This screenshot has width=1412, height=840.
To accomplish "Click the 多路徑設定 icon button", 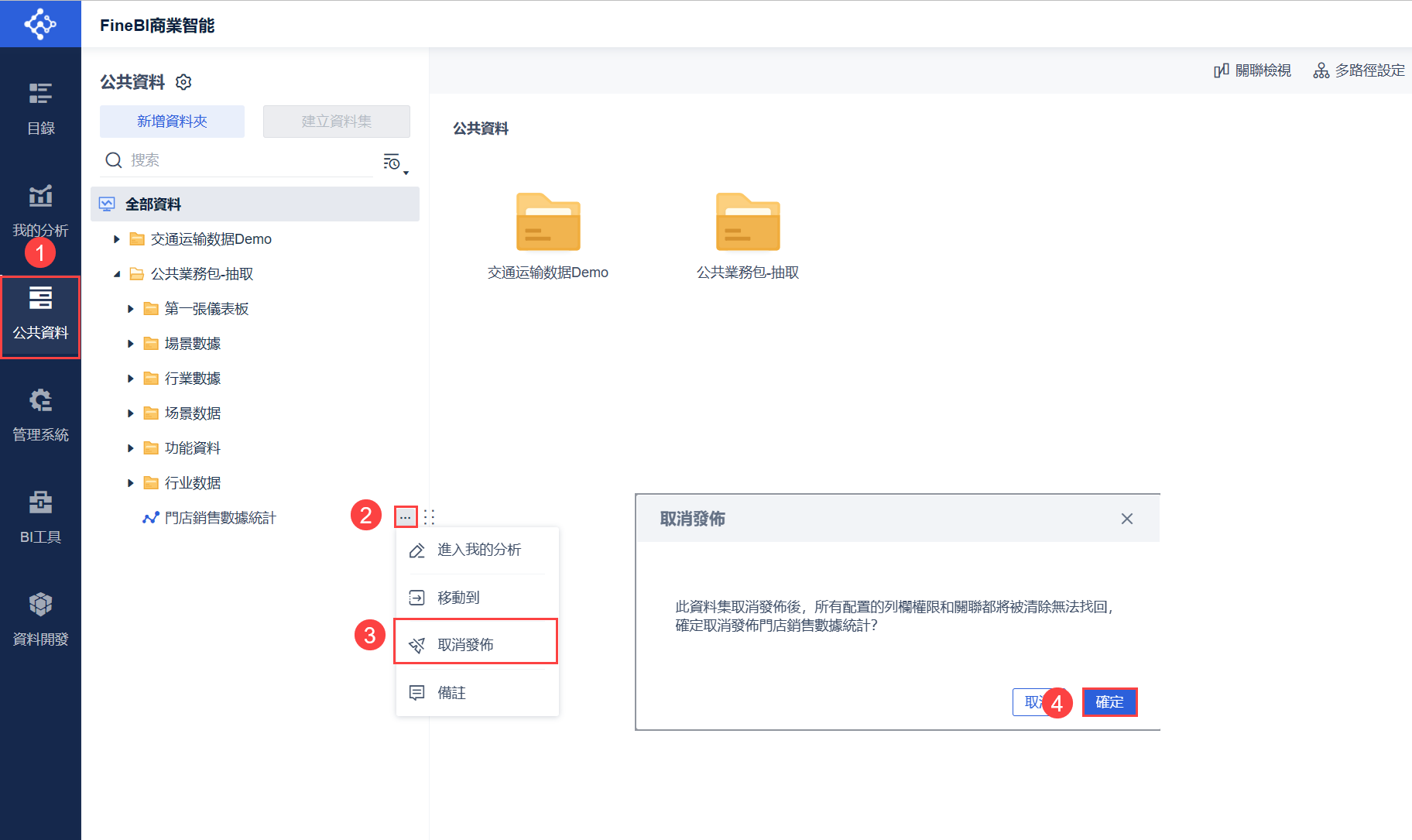I will [x=1321, y=70].
